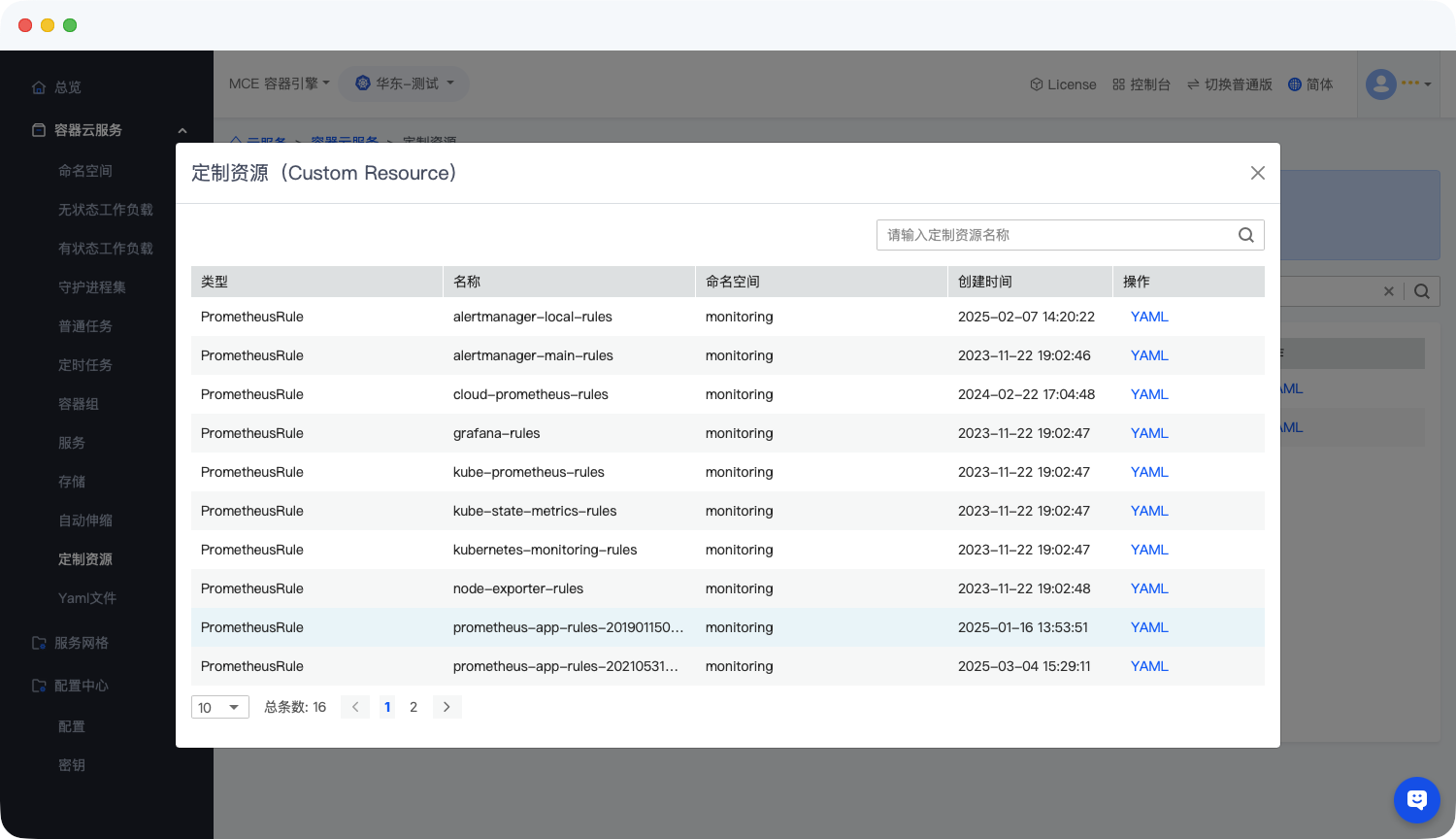Click the search magnifier icon in dialog
Viewport: 1456px width, 839px height.
click(1246, 235)
